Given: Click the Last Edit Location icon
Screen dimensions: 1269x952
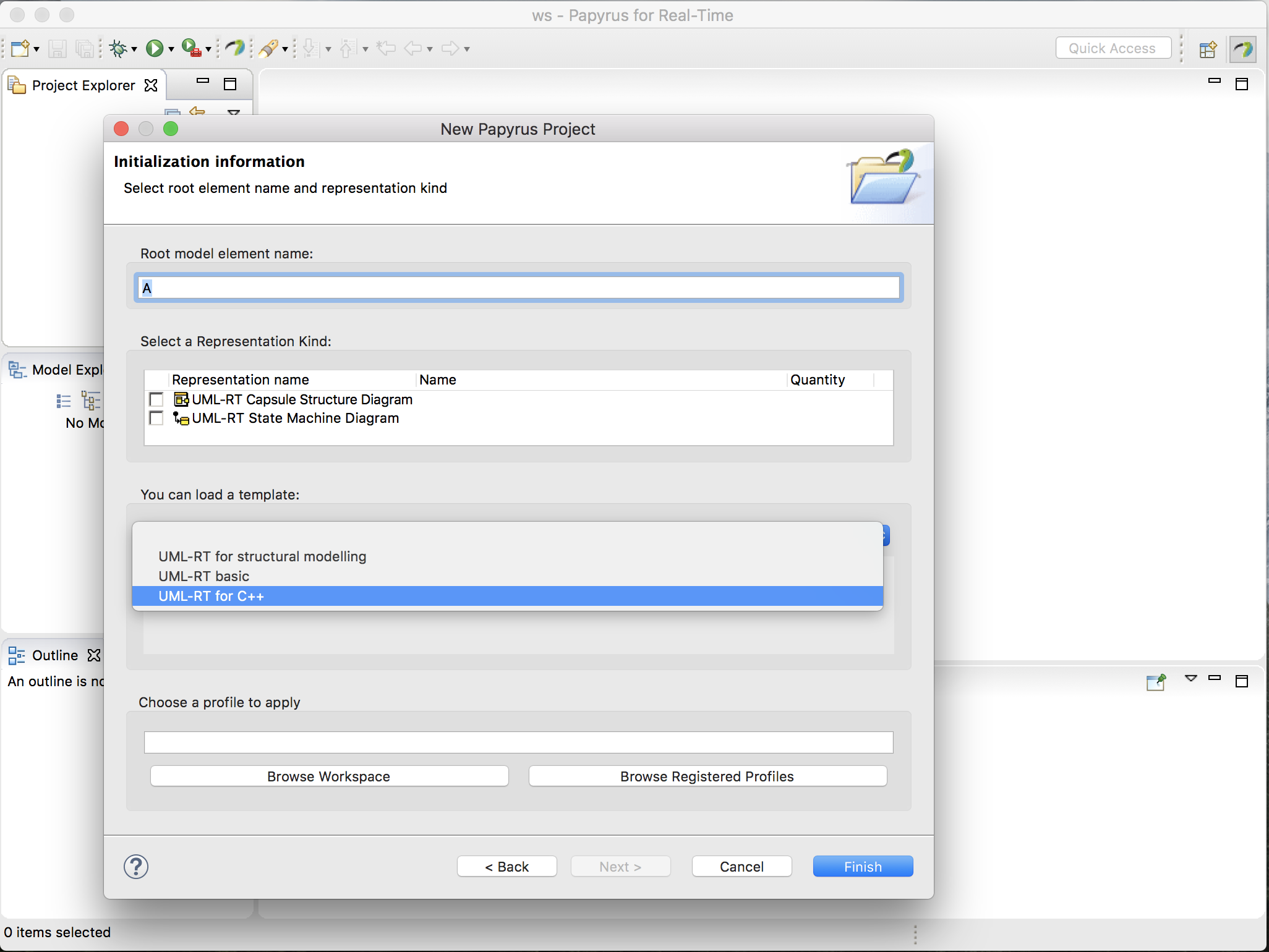Looking at the screenshot, I should [x=386, y=48].
